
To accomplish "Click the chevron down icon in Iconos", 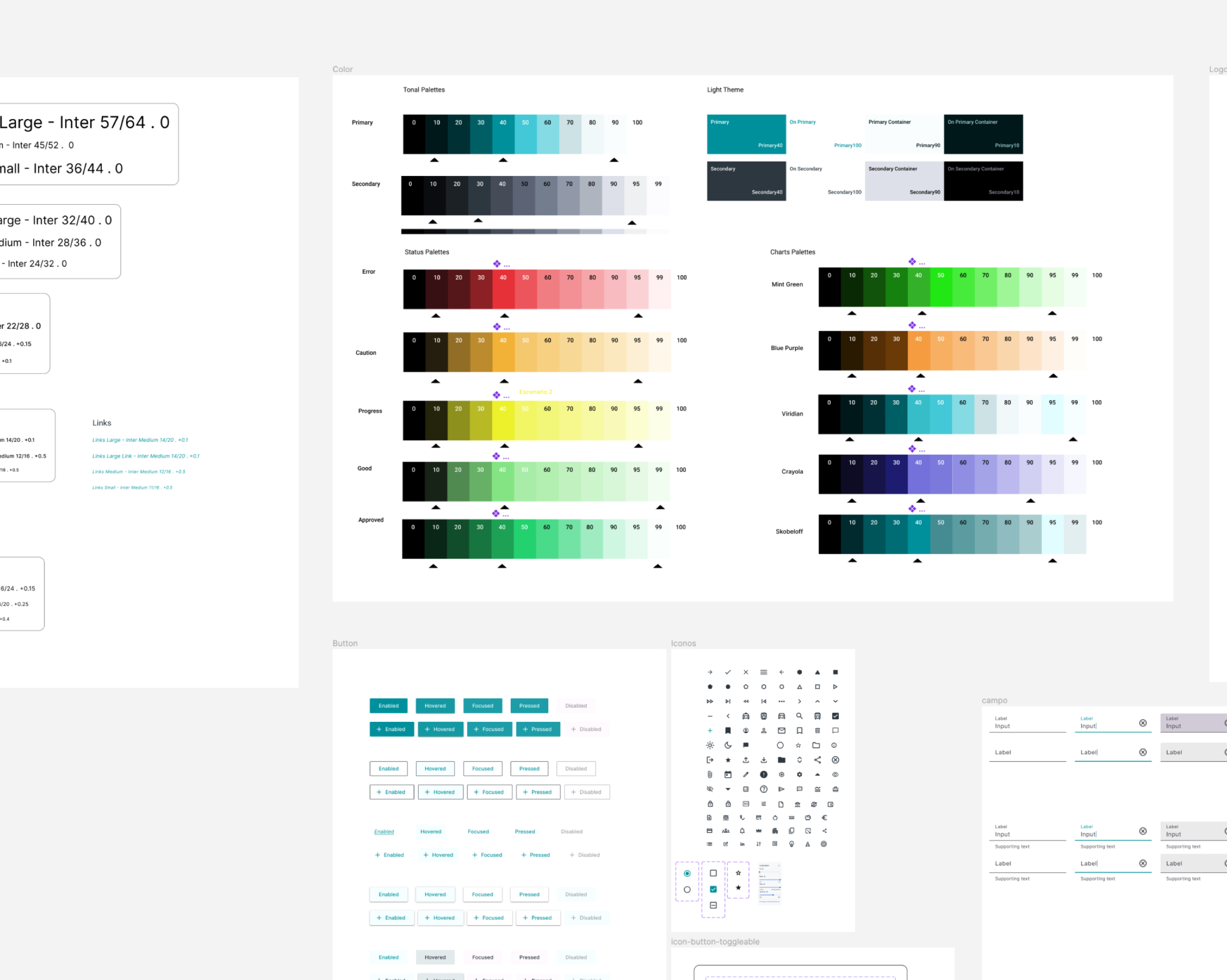I will click(835, 702).
